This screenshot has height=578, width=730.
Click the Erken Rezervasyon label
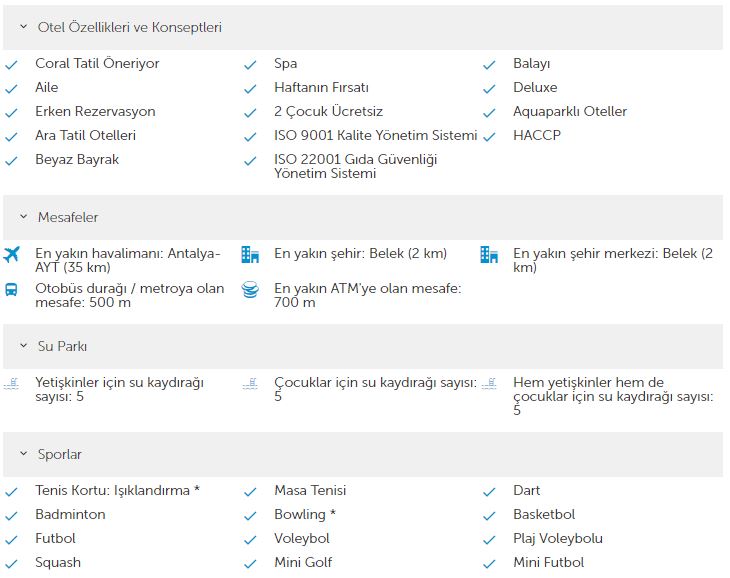pos(95,112)
